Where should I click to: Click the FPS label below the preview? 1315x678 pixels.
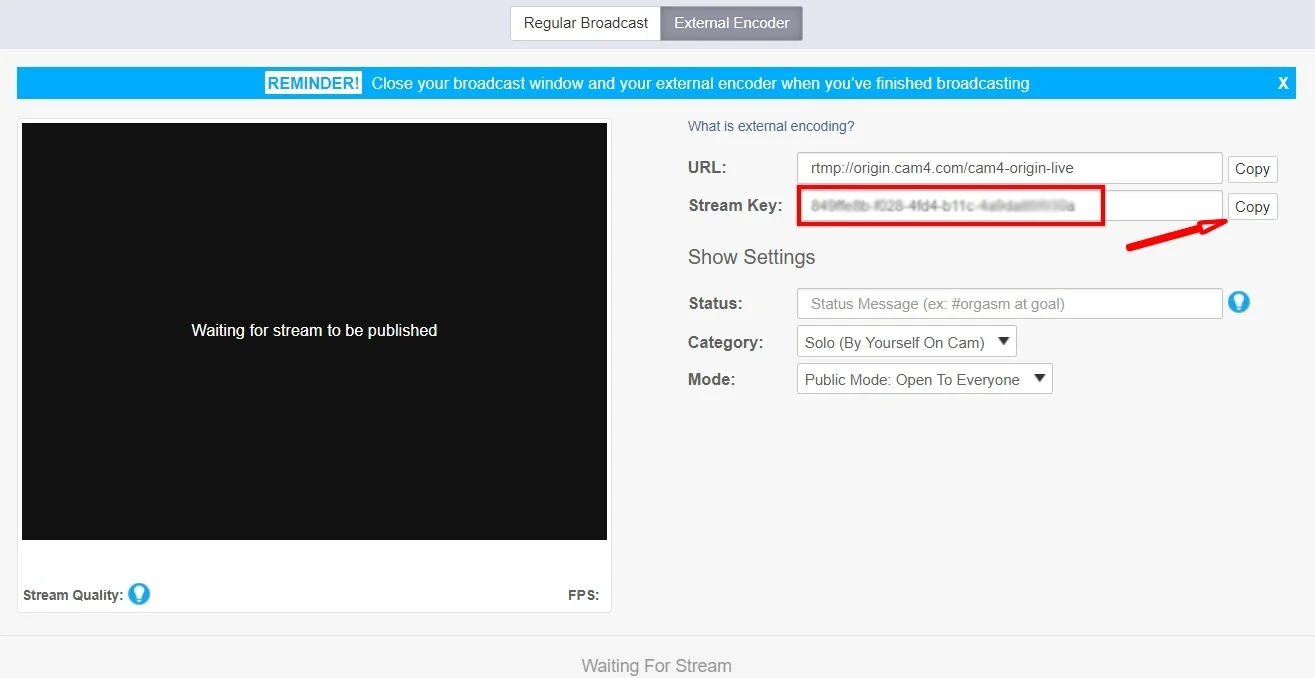[583, 595]
